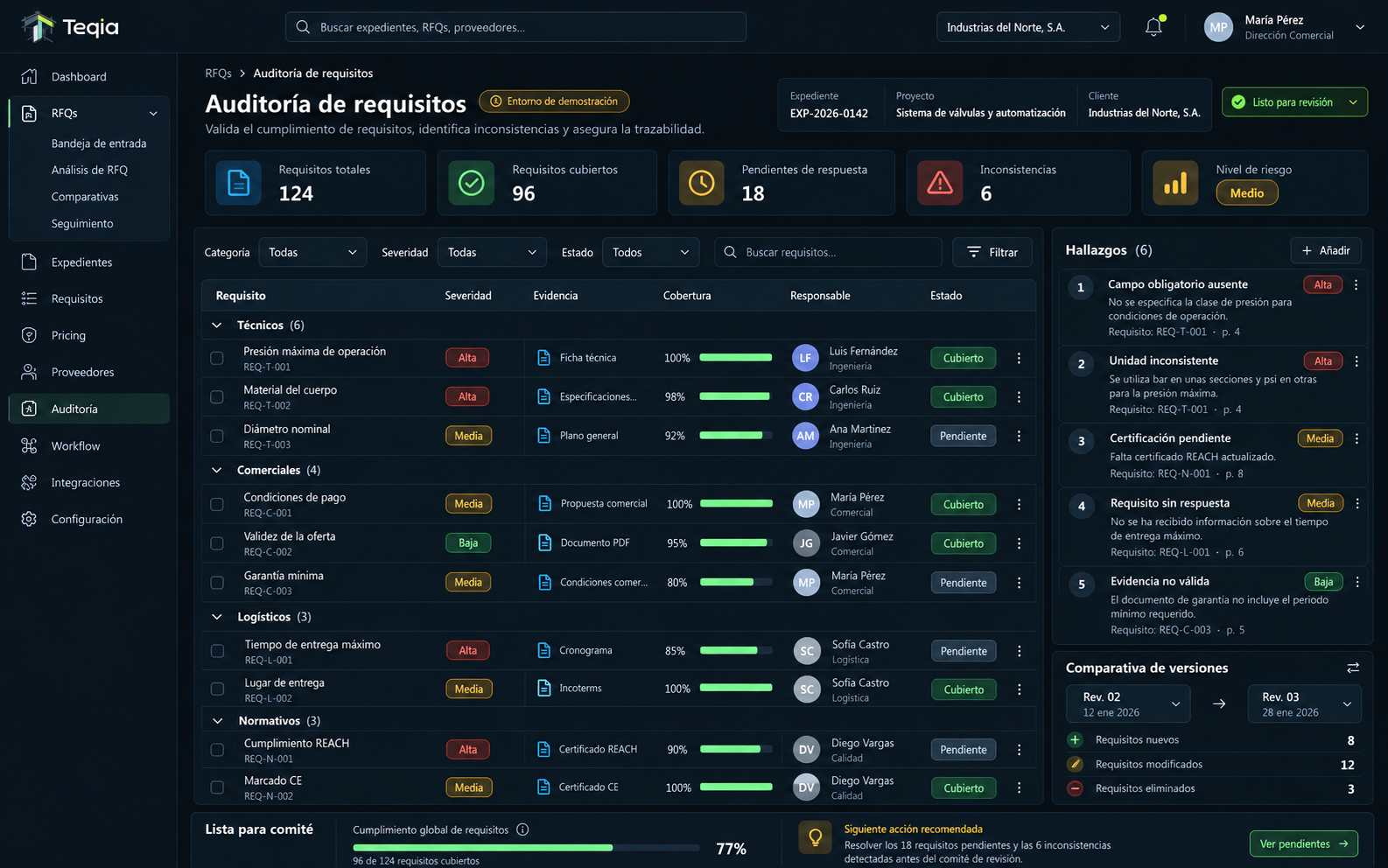1388x868 pixels.
Task: Collapse the Logísticos group
Action: (x=217, y=617)
